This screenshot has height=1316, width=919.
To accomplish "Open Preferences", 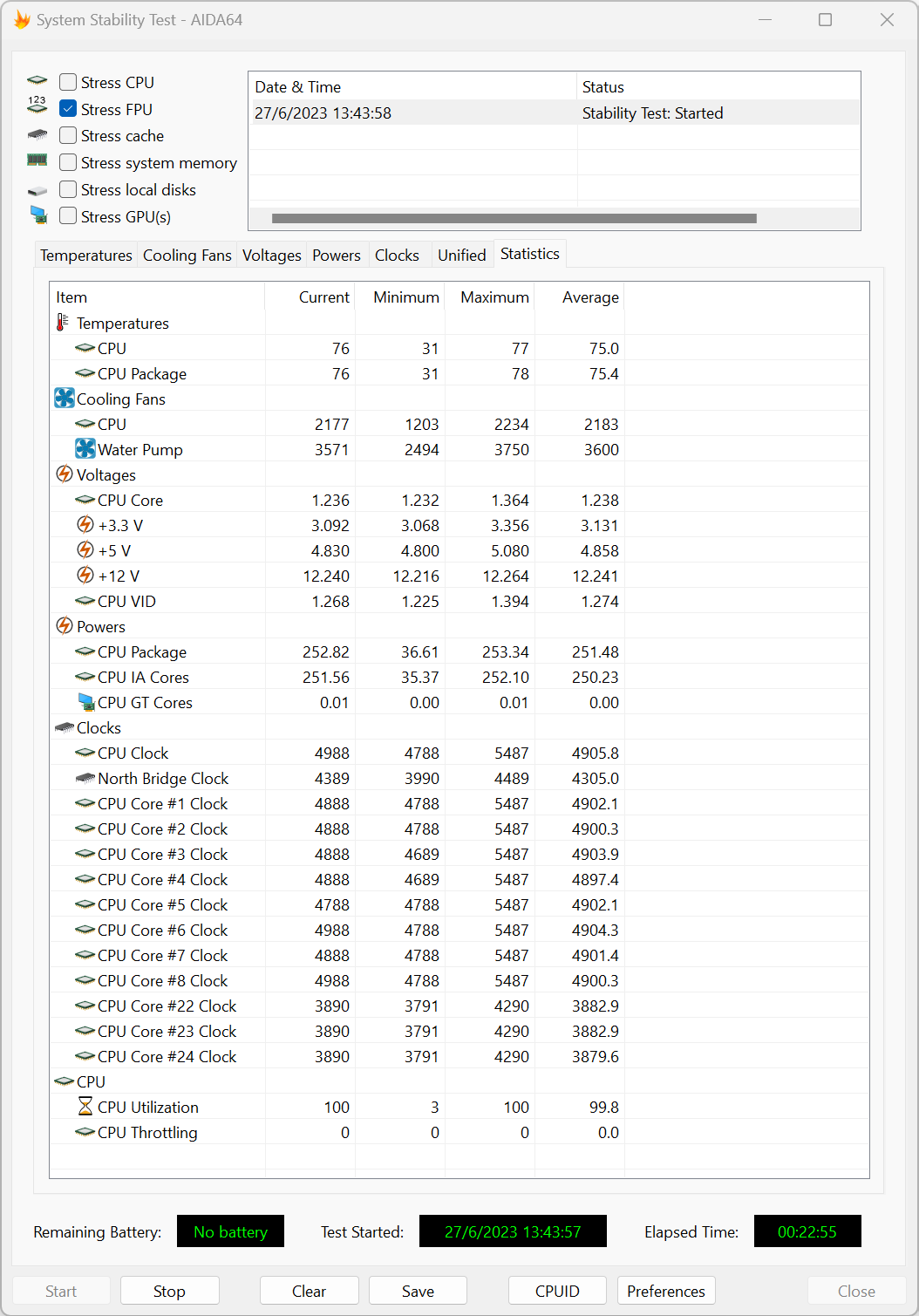I will [666, 1292].
